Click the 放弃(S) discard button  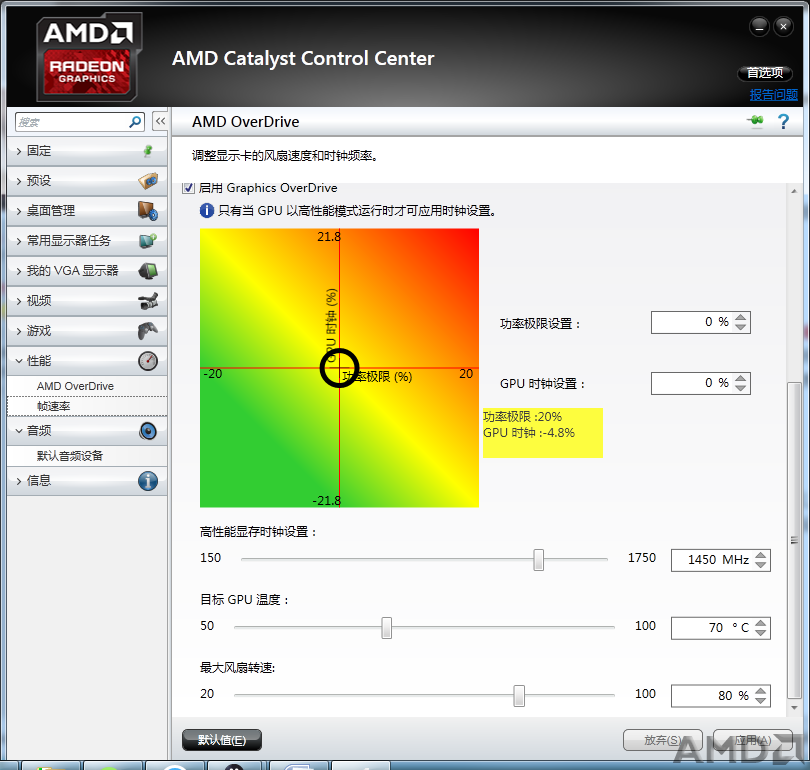pos(663,740)
